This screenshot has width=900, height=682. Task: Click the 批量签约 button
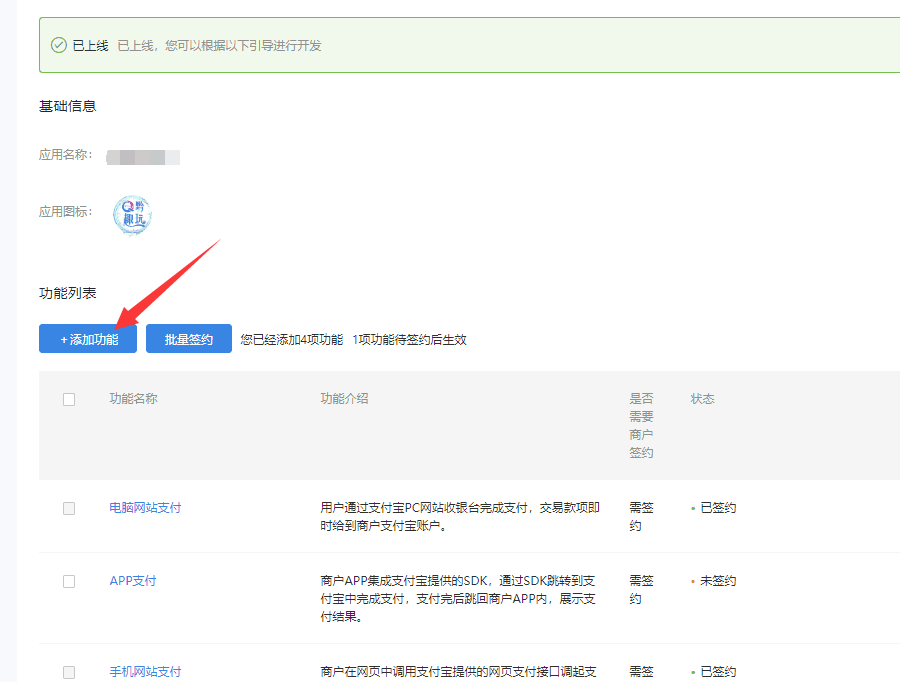click(x=189, y=339)
